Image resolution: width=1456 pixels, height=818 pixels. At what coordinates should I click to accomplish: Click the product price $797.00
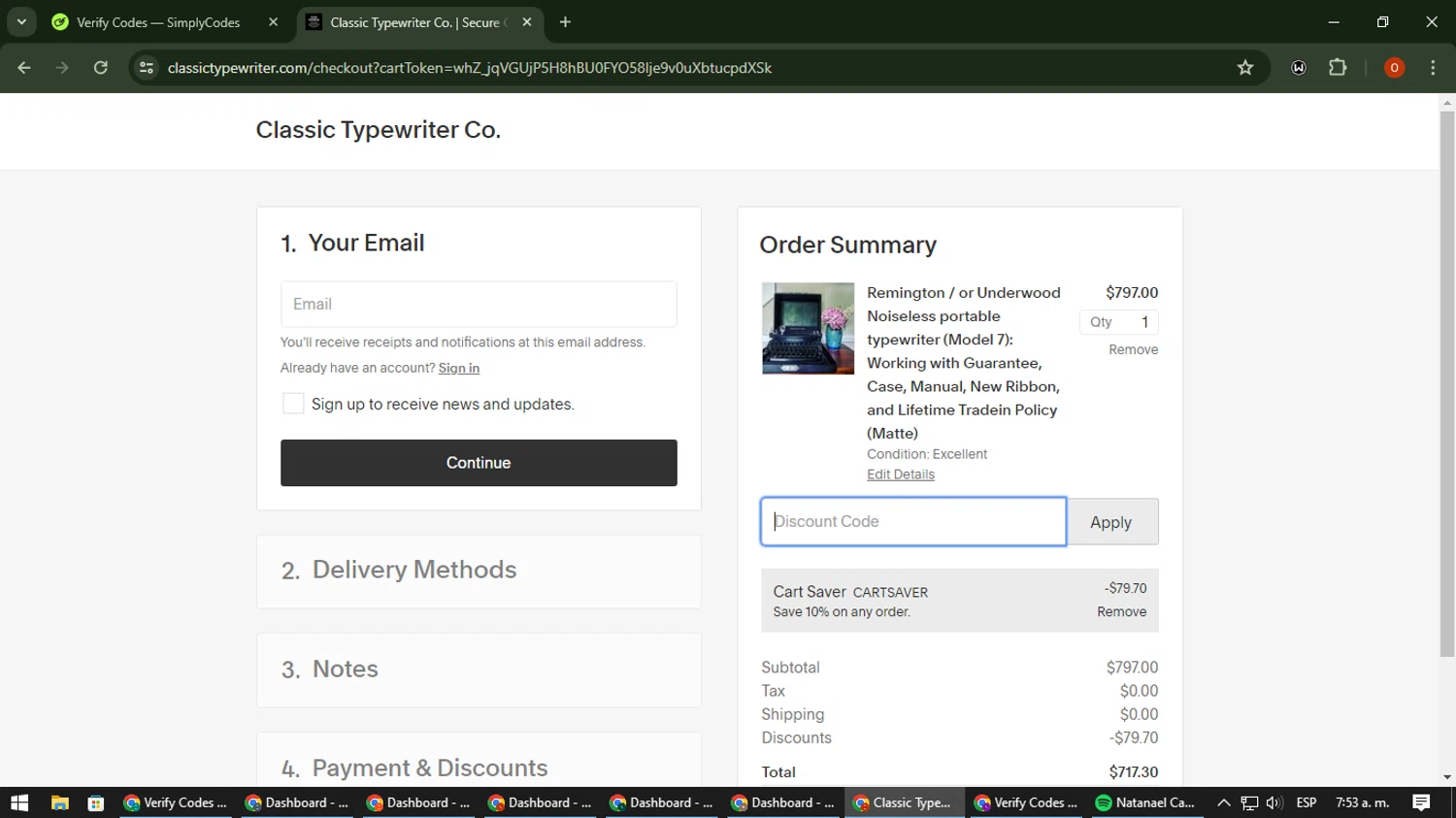[1132, 292]
